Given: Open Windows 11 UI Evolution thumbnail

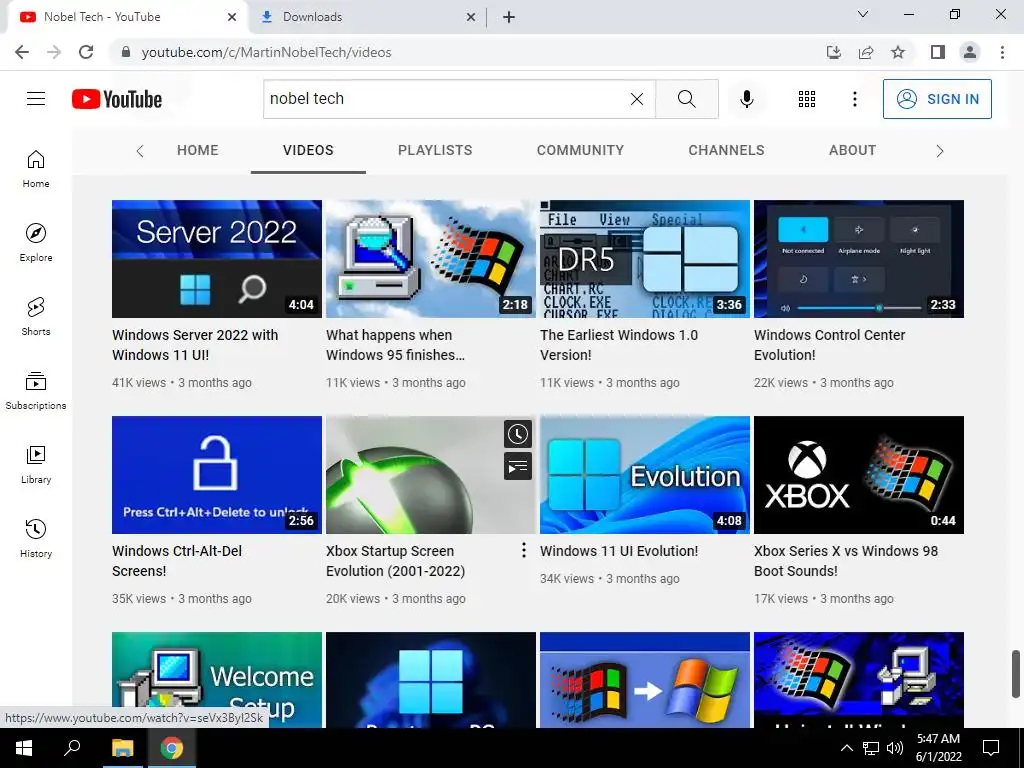Looking at the screenshot, I should pyautogui.click(x=645, y=475).
